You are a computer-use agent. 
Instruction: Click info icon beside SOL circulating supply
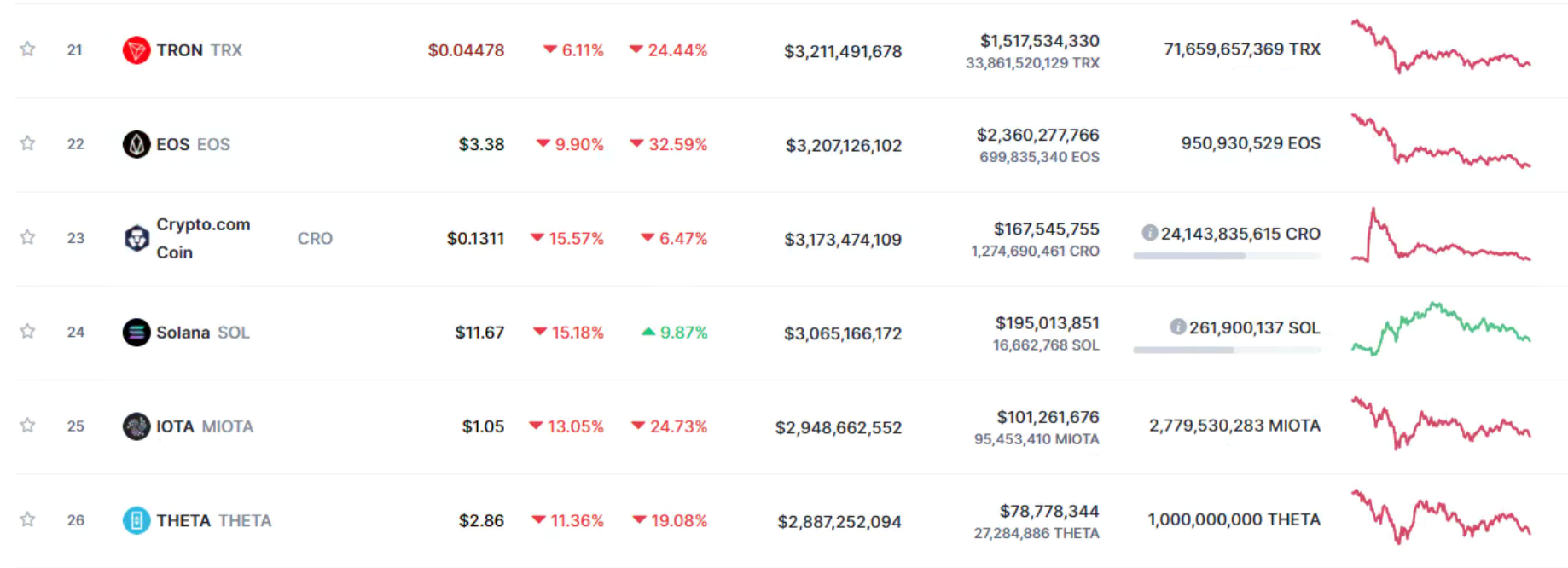pos(1178,327)
